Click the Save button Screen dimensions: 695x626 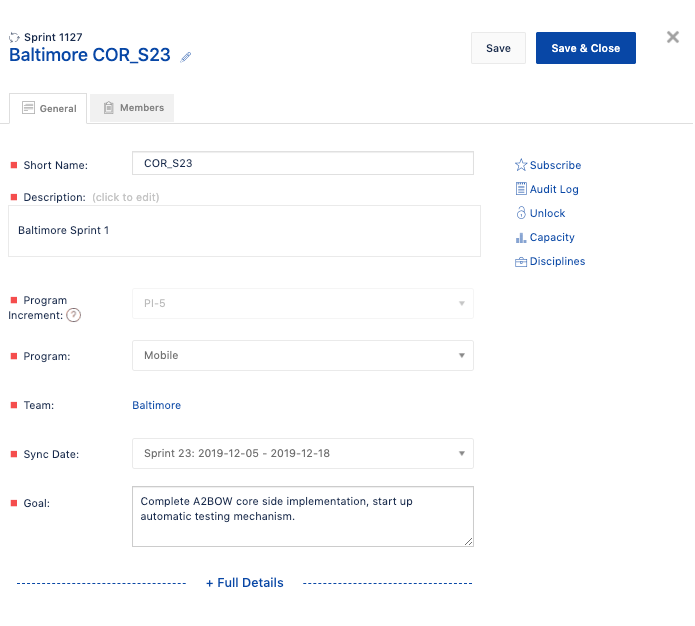pyautogui.click(x=498, y=48)
